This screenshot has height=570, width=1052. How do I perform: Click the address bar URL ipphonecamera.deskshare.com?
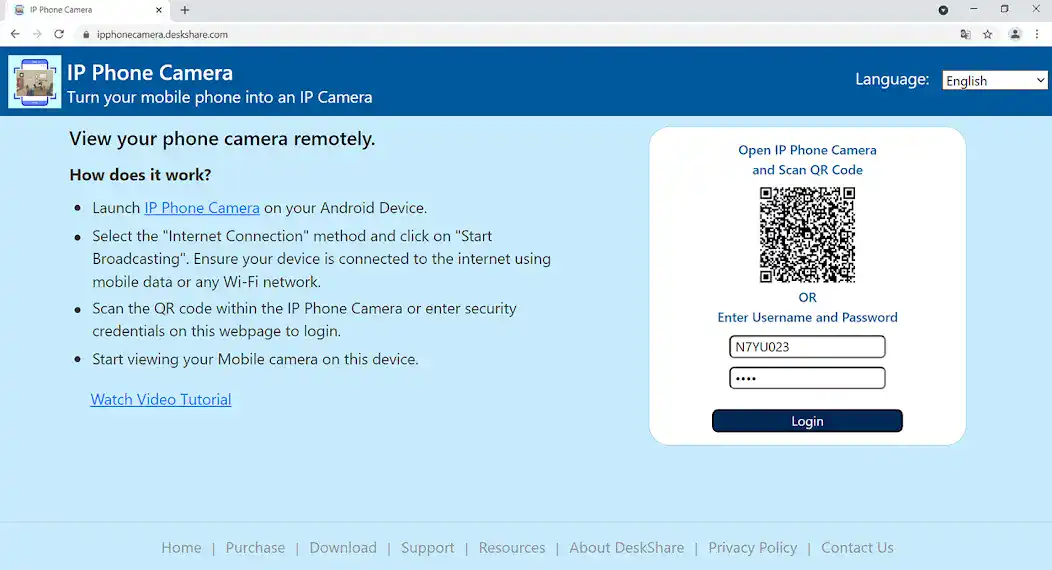coord(162,34)
